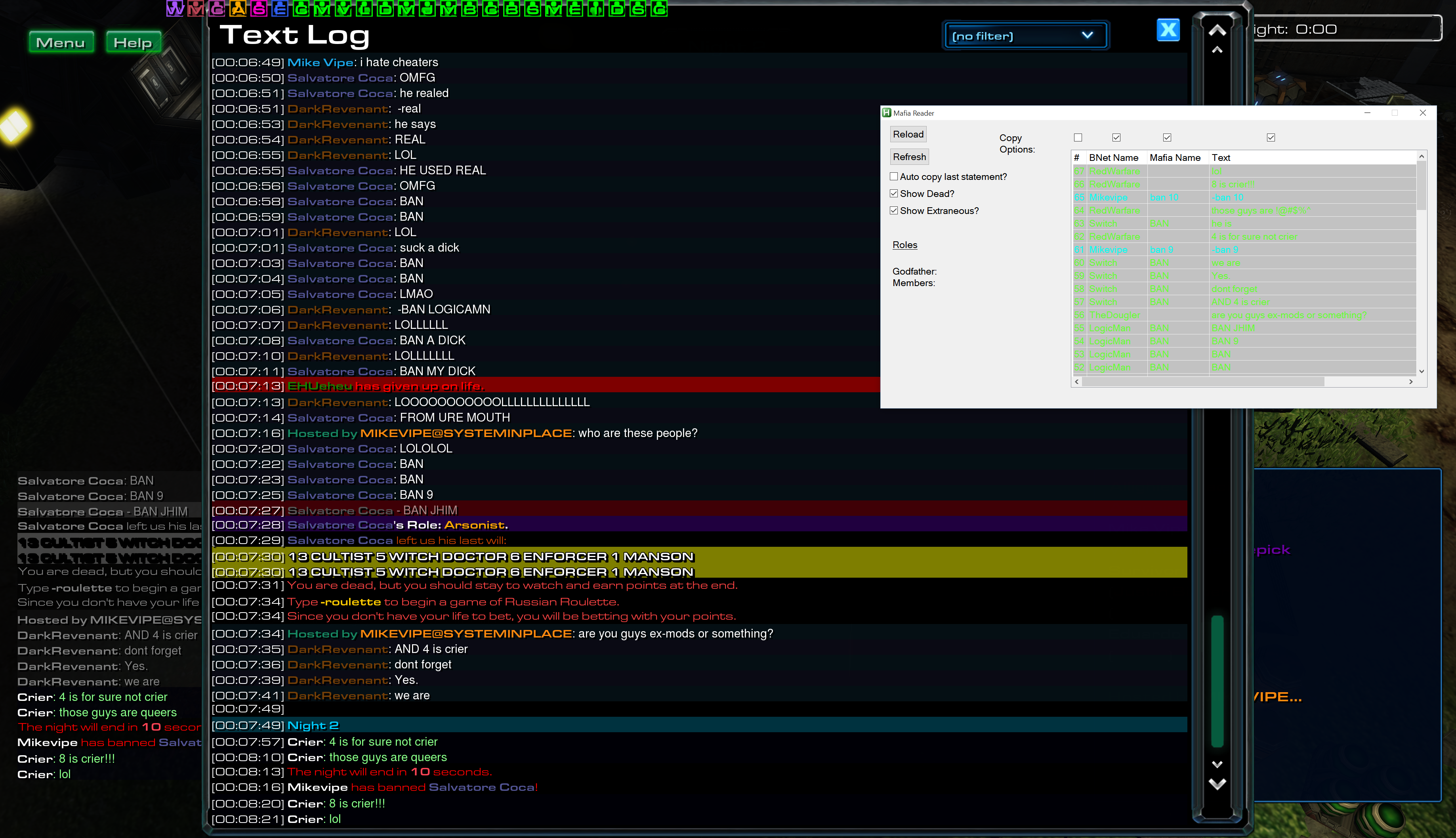This screenshot has height=838, width=1456.
Task: Select the purple C player icon
Action: tap(217, 9)
